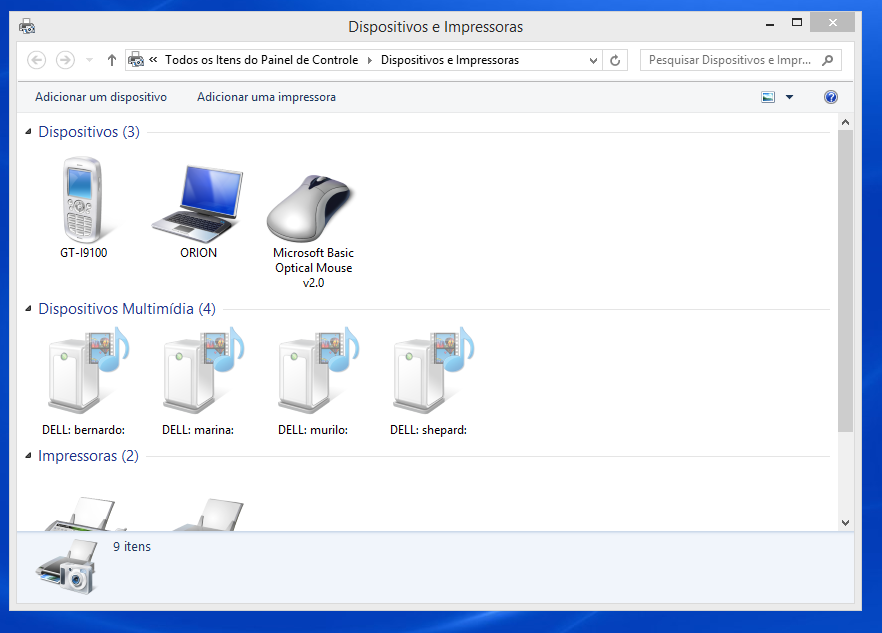The width and height of the screenshot is (882, 633).
Task: Open the view options dropdown arrow
Action: (x=789, y=97)
